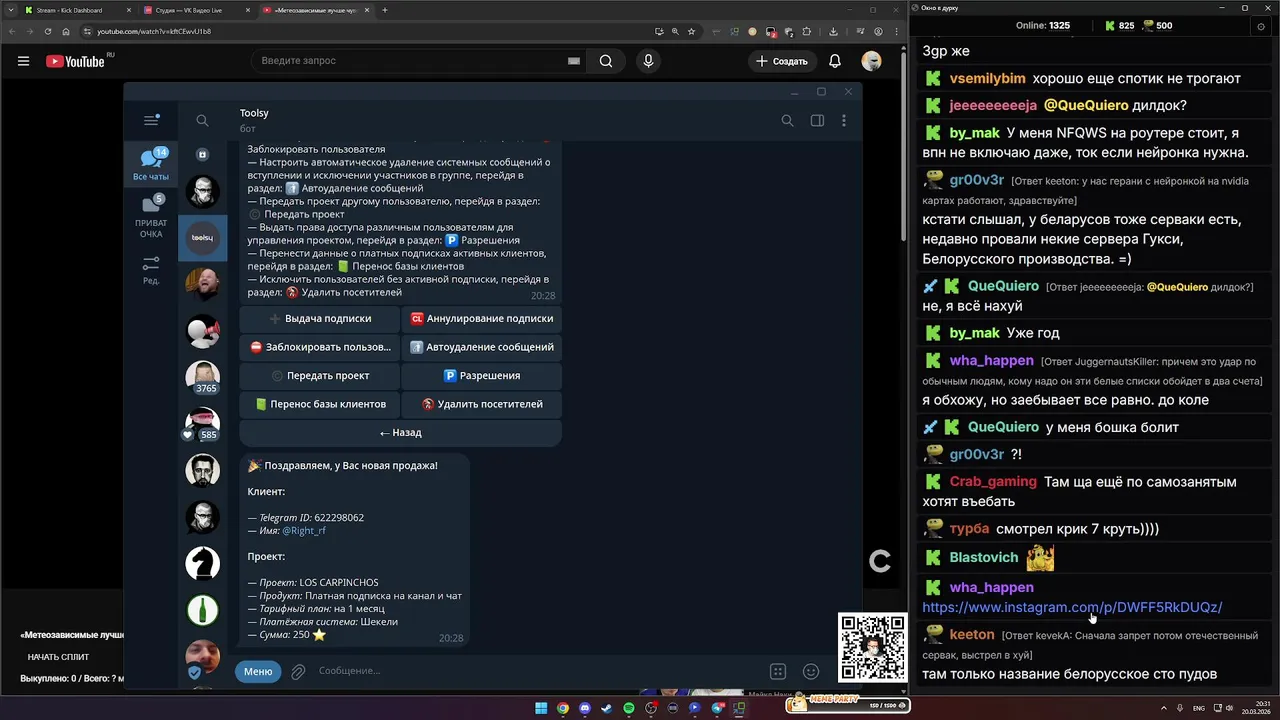Viewport: 1280px width, 720px height.
Task: Open the browser extensions puzzle icon
Action: [x=806, y=31]
